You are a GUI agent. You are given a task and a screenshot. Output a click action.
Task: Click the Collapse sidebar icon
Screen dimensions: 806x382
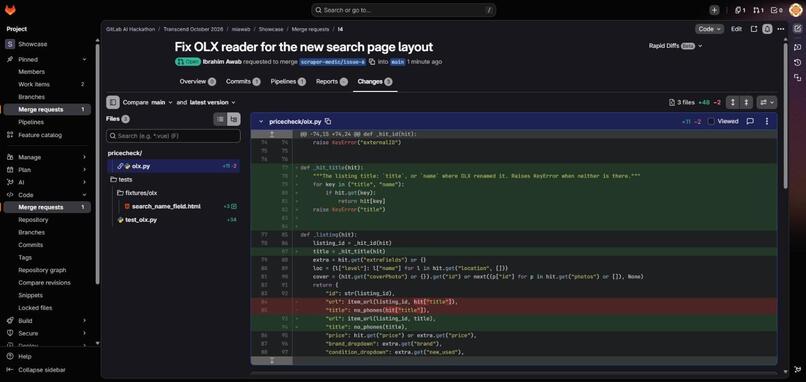tap(10, 370)
